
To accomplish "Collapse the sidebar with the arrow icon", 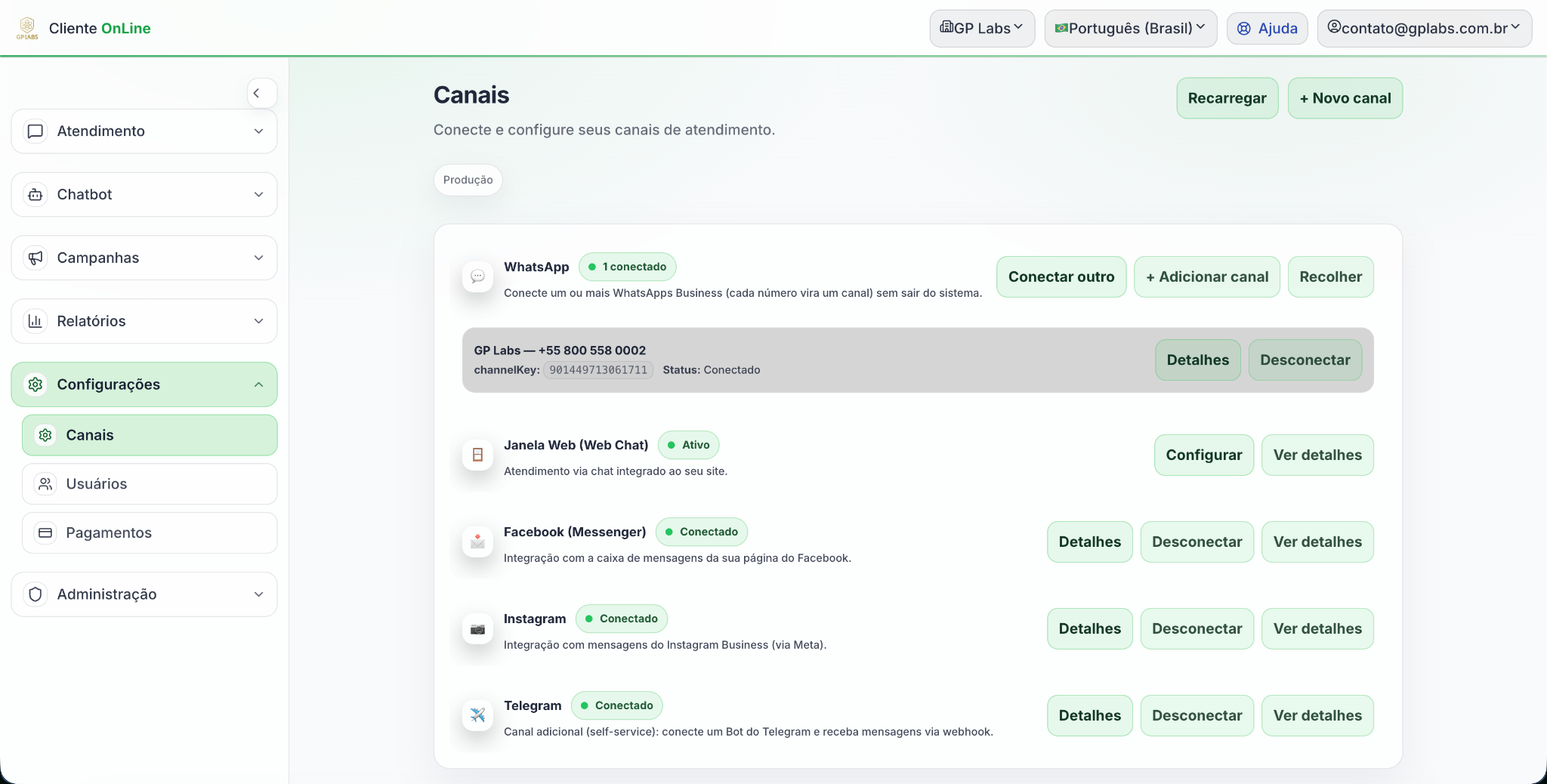I will tap(257, 94).
